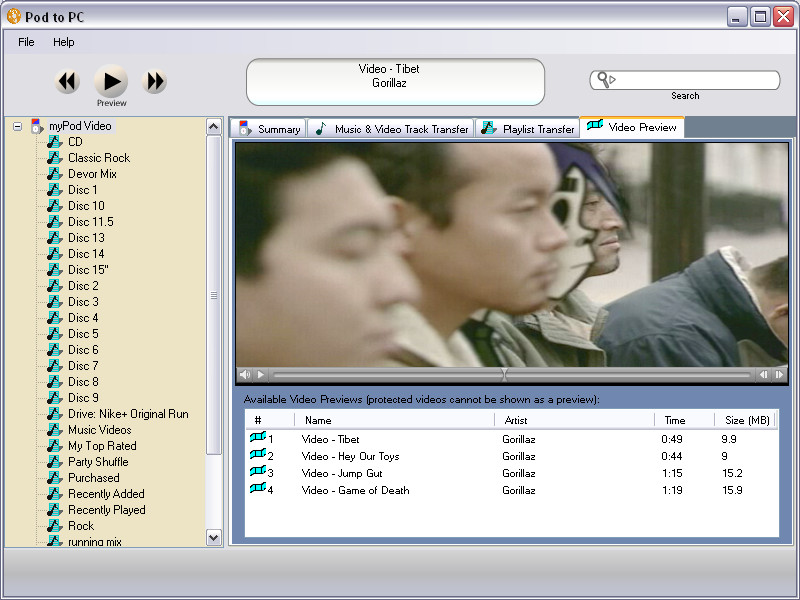Image resolution: width=800 pixels, height=600 pixels.
Task: Click the Disc 11.5 playlist icon
Action: tap(55, 222)
